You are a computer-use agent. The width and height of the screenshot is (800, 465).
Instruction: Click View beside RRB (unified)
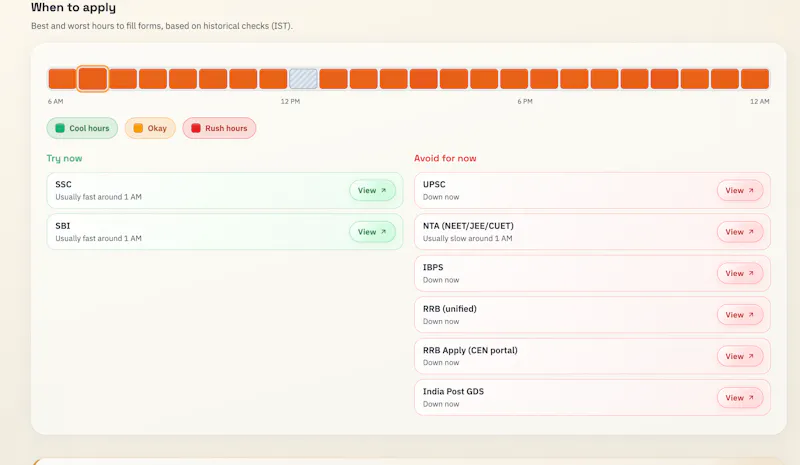point(740,315)
